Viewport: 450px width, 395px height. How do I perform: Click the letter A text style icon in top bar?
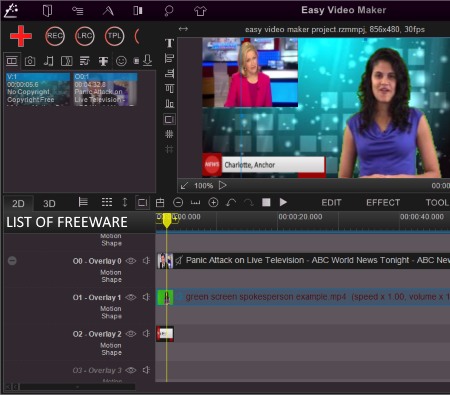coord(108,11)
